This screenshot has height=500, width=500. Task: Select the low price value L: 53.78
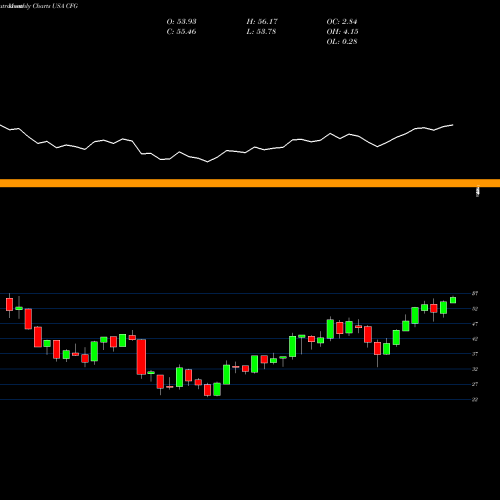(261, 32)
